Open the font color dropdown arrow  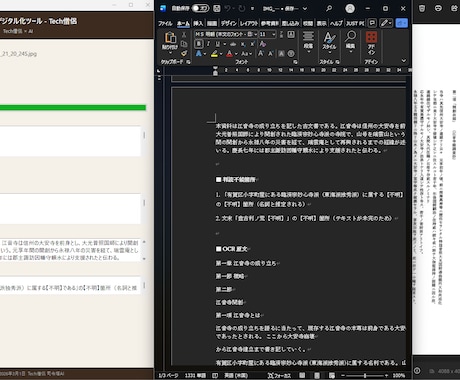tap(236, 54)
